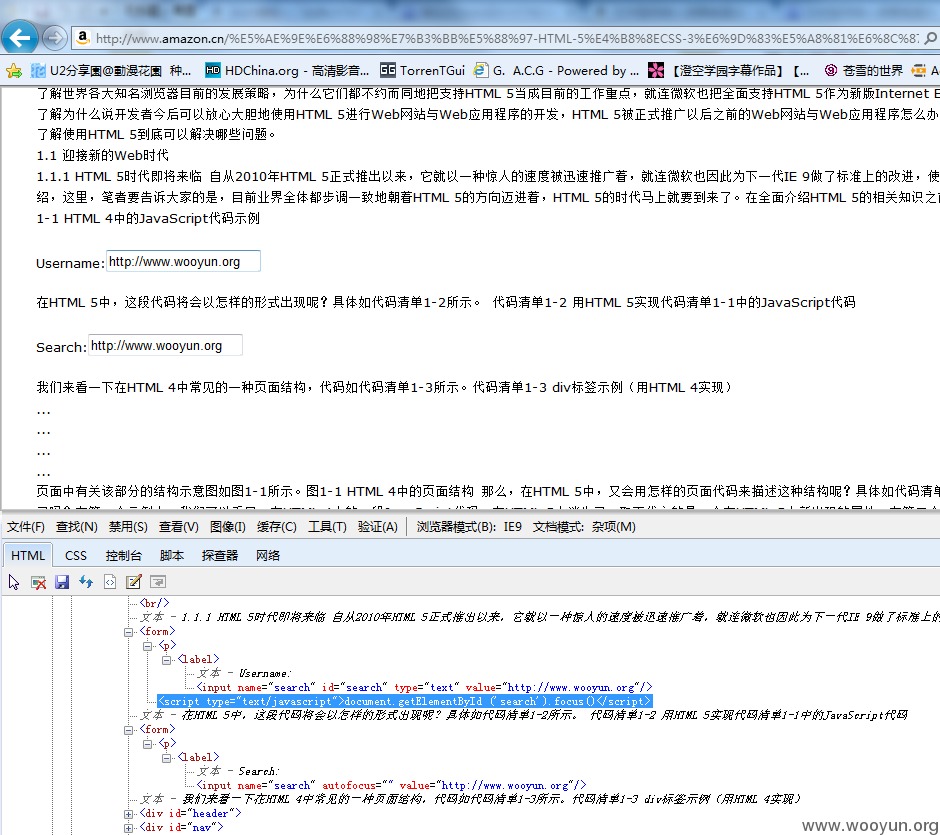This screenshot has width=940, height=835.
Task: Open the 缓存(C) menu
Action: (x=276, y=527)
